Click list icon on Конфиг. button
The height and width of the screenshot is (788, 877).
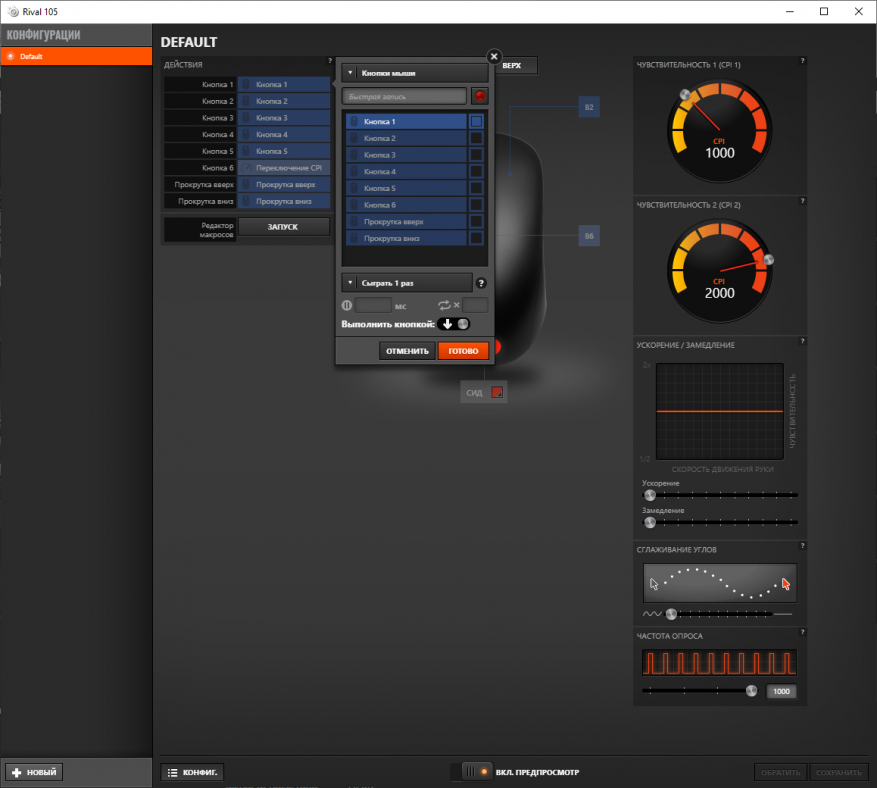(x=172, y=772)
